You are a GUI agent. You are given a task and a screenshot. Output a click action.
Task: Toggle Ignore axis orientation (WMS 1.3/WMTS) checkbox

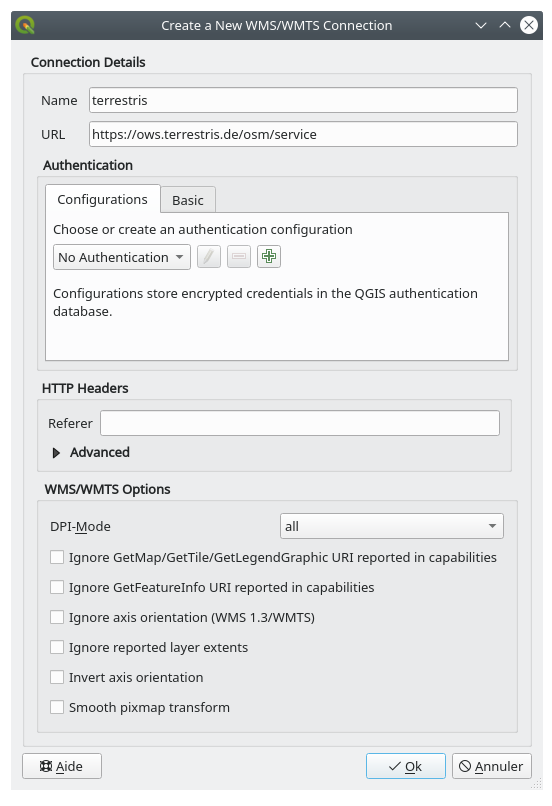pyautogui.click(x=57, y=617)
